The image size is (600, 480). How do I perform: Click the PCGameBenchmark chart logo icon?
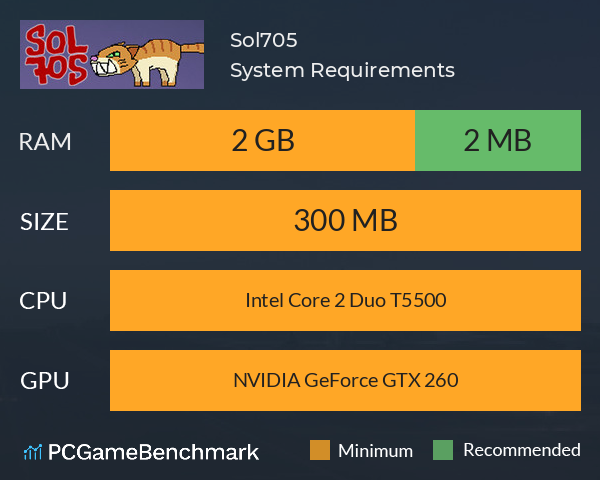click(x=33, y=452)
